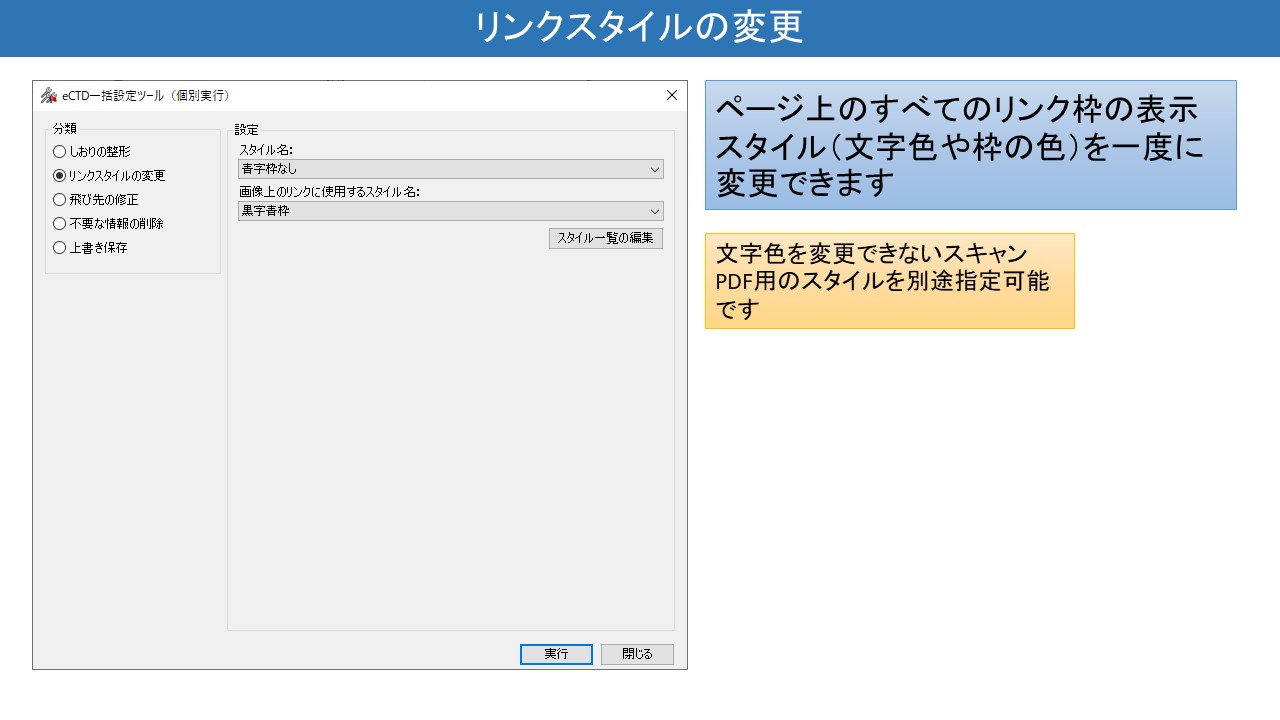Viewport: 1280px width, 720px height.
Task: Click the 実行 button
Action: point(556,654)
